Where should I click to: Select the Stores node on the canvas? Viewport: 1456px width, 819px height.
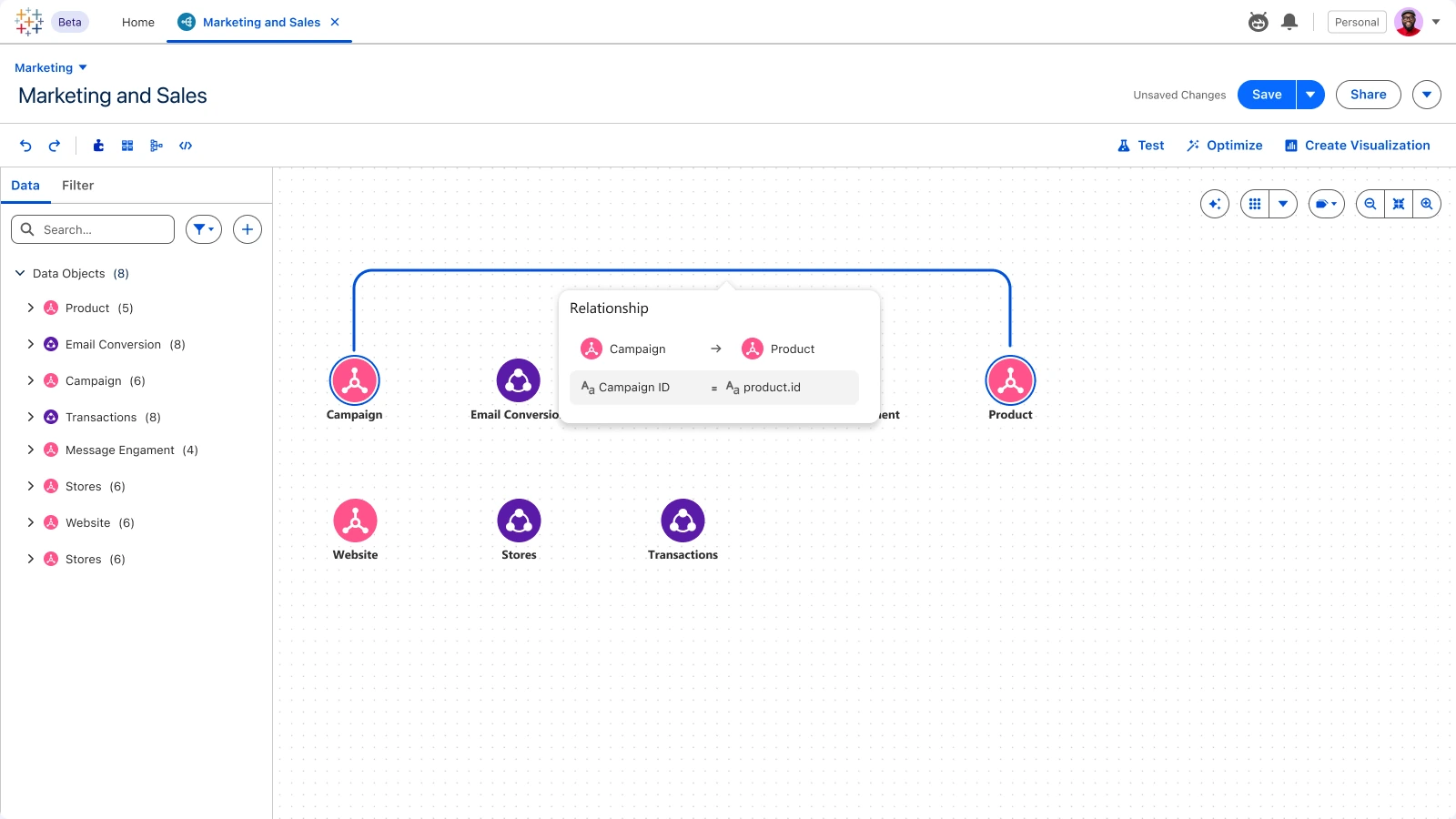click(520, 521)
